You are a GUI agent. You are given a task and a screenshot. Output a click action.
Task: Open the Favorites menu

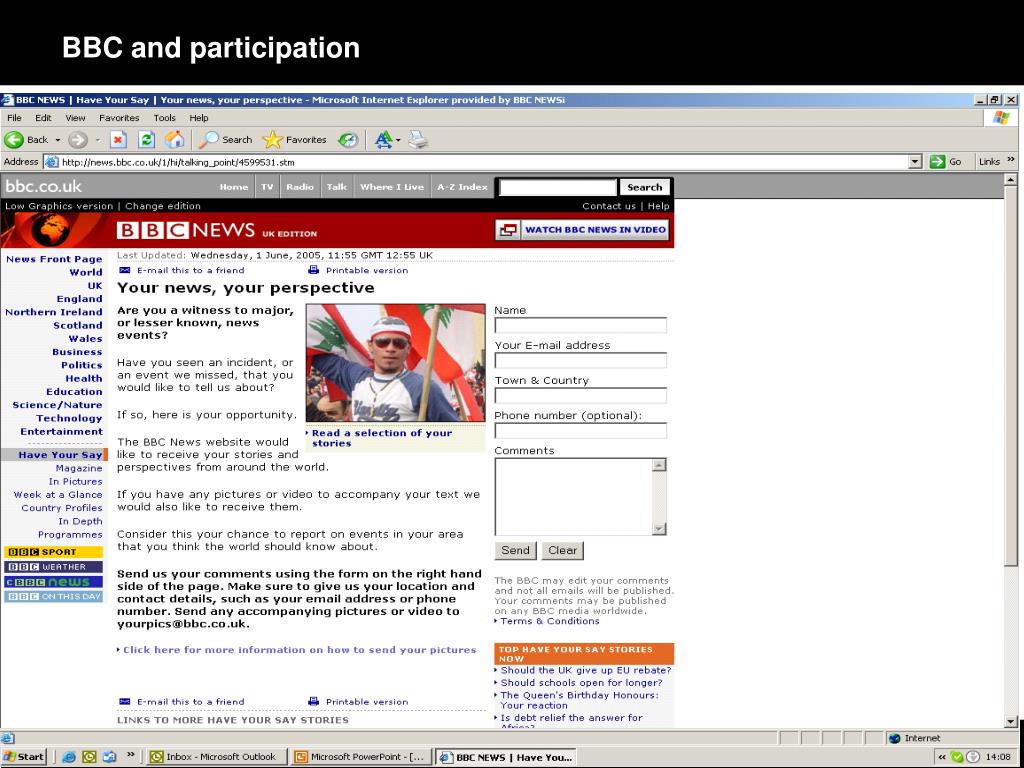point(119,118)
